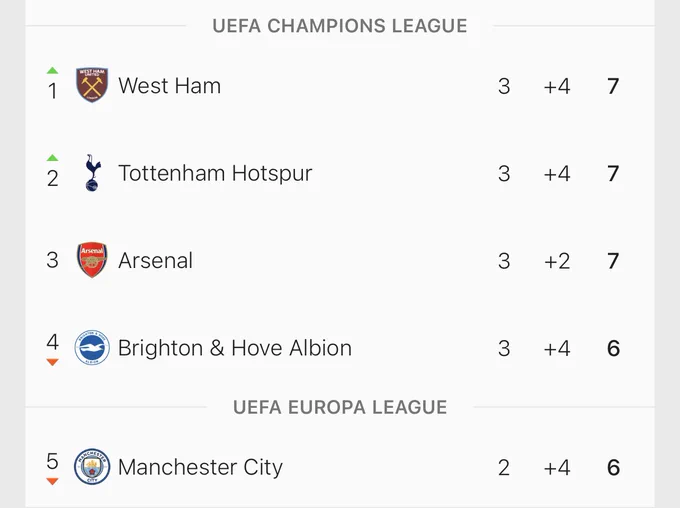The width and height of the screenshot is (680, 508).
Task: Click green up arrow above Tottenham rank
Action: (x=52, y=157)
